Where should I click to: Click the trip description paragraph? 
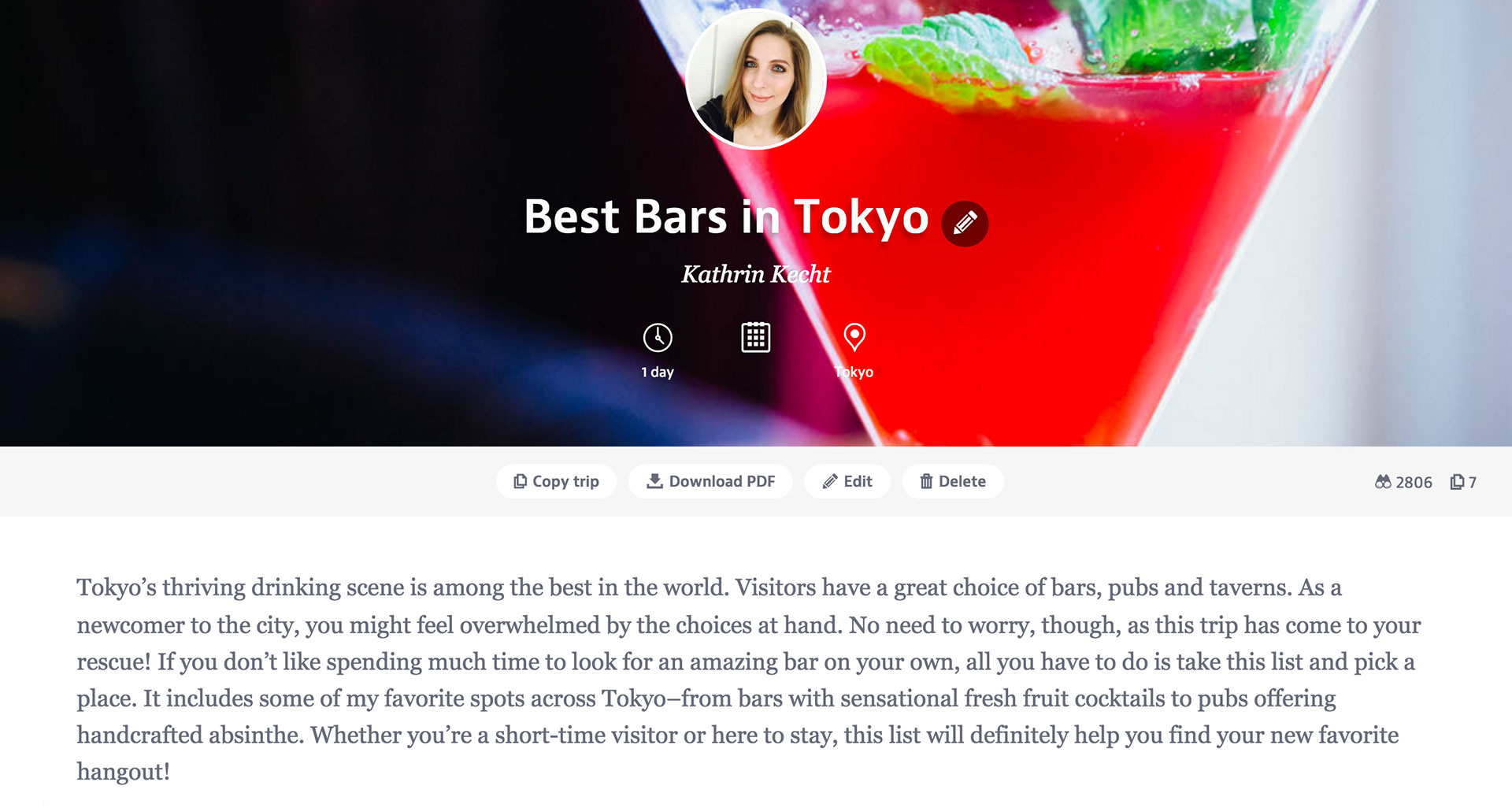click(x=748, y=679)
